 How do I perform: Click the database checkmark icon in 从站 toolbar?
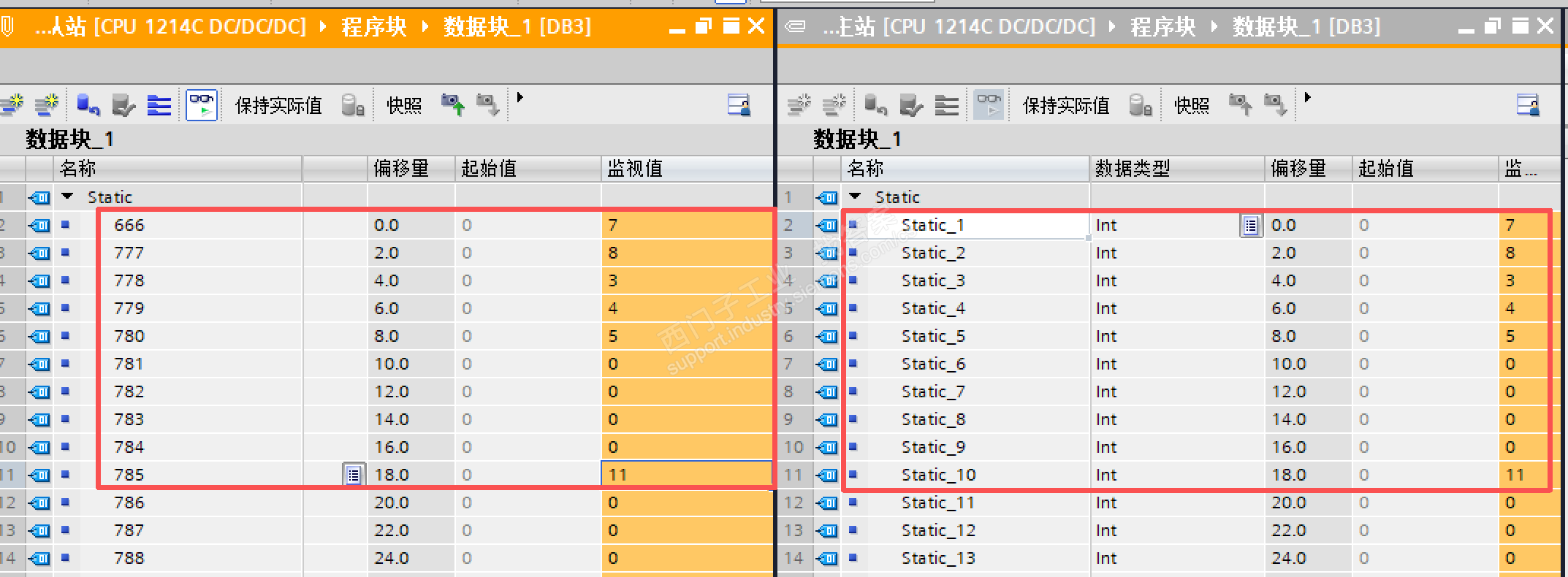click(123, 105)
